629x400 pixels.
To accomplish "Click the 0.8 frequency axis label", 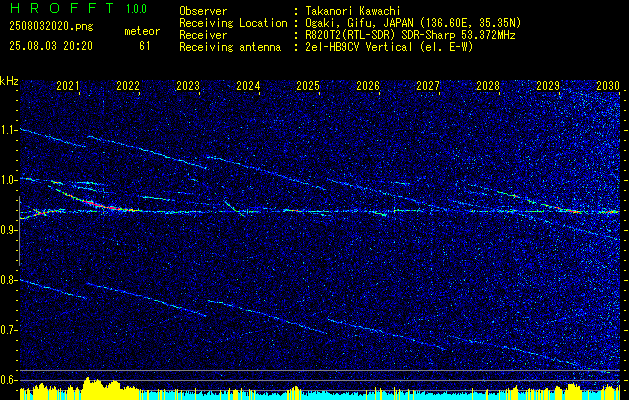I will [8, 280].
